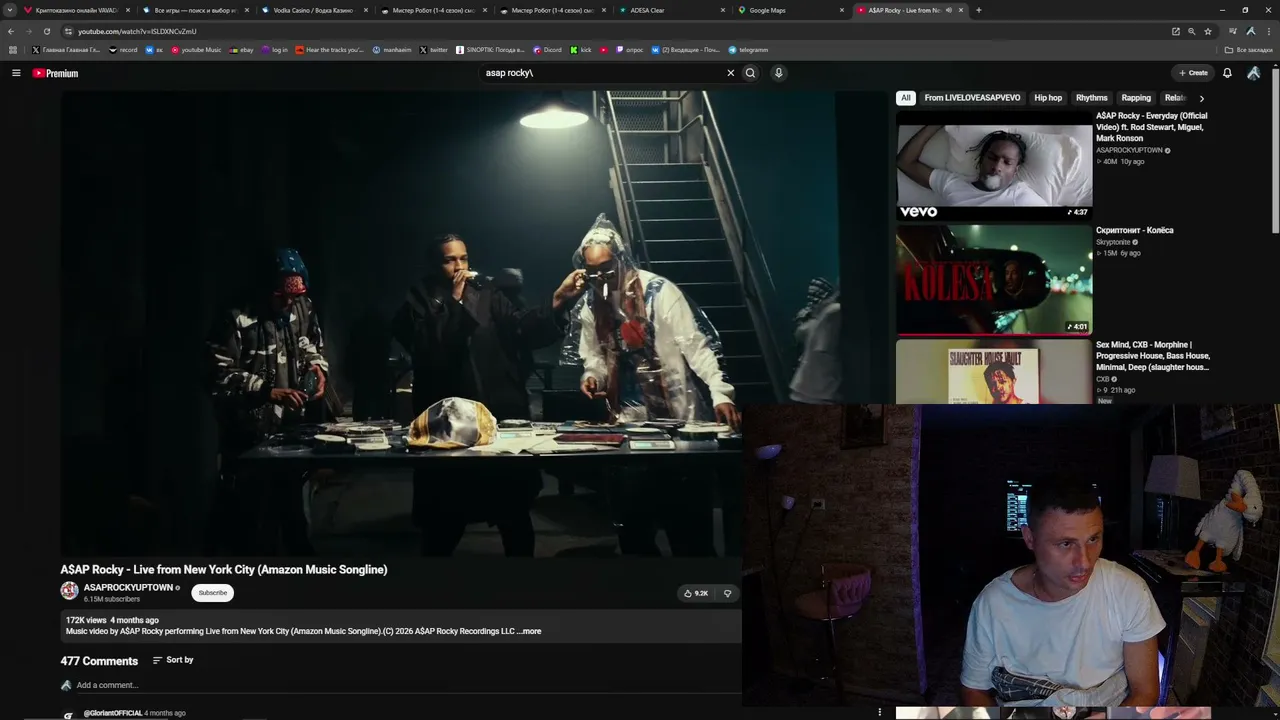
Task: Open the record bookmark
Action: point(123,50)
